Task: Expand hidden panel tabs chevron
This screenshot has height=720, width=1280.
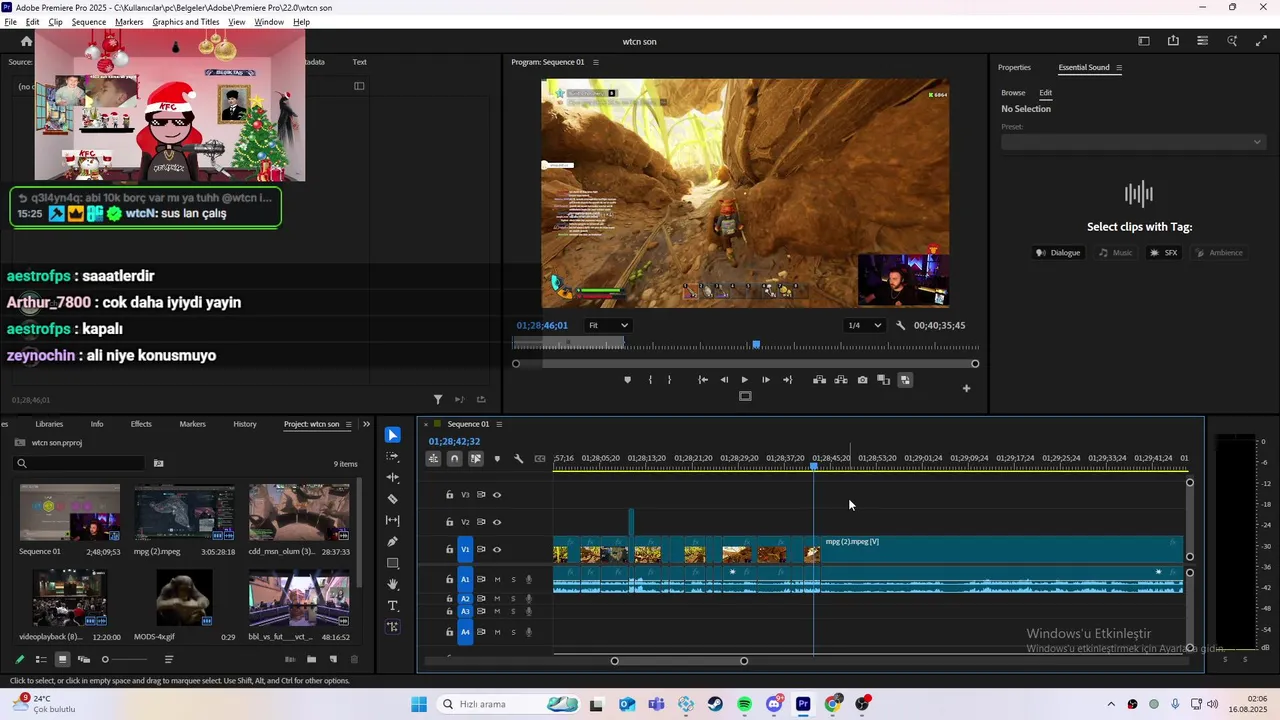Action: 366,424
